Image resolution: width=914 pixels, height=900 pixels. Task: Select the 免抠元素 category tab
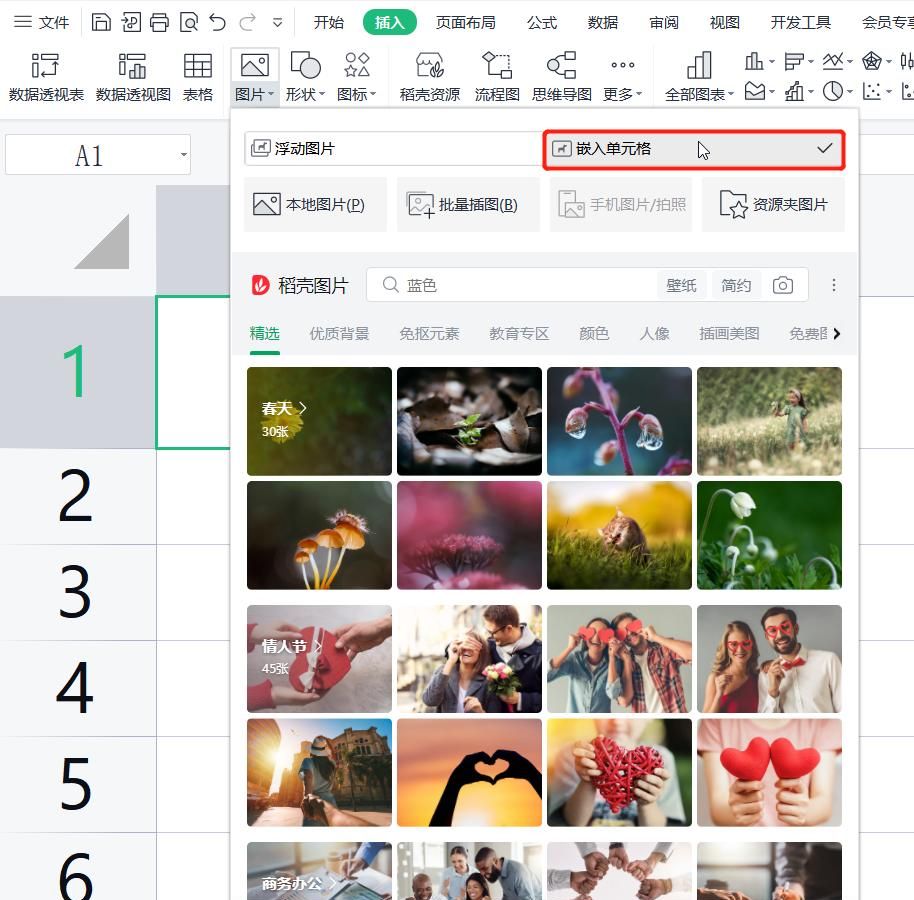click(x=430, y=334)
